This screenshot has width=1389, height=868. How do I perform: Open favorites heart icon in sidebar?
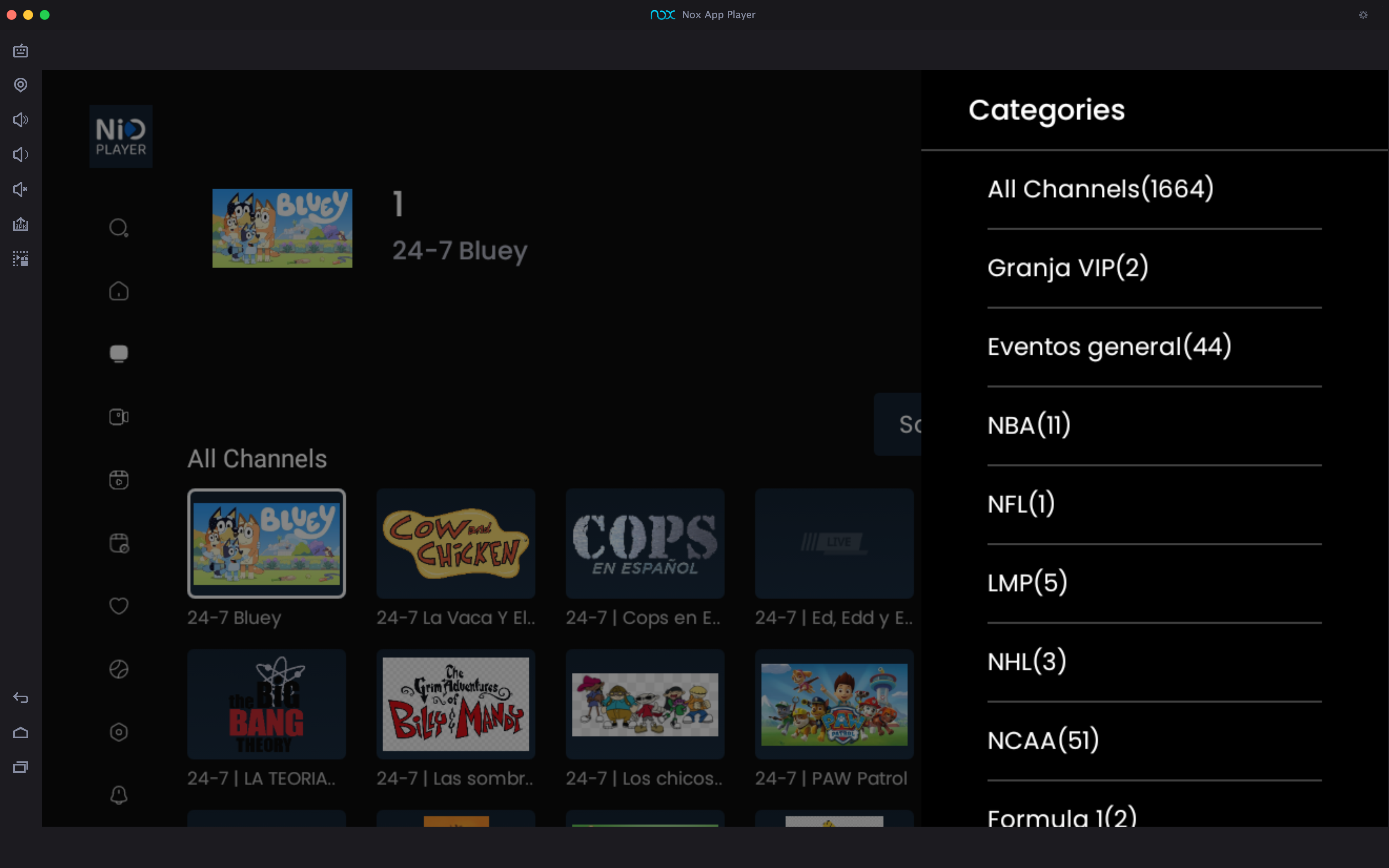tap(119, 606)
